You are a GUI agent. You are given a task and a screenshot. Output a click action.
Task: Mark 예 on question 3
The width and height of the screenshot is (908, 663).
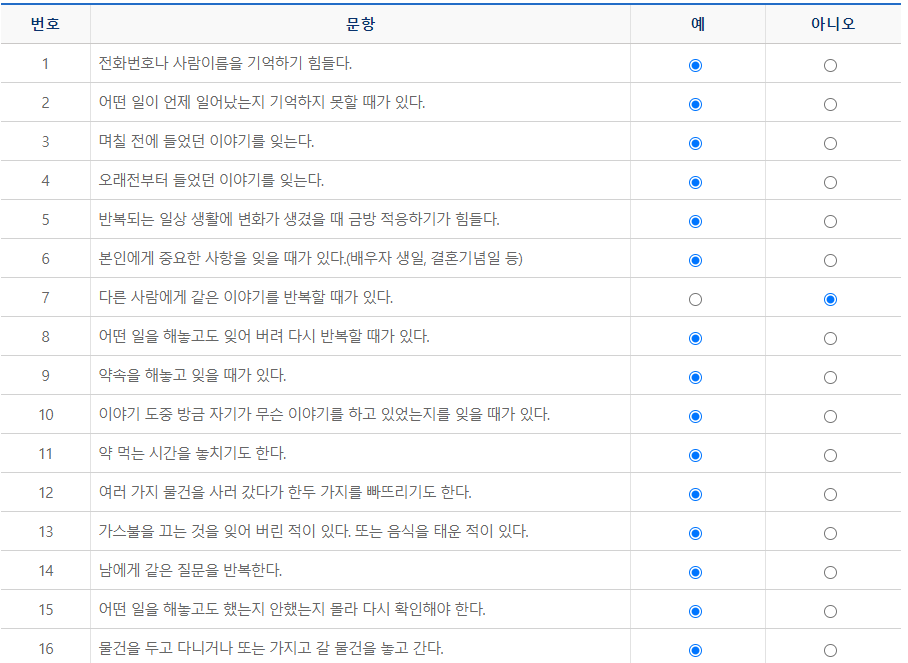[x=695, y=143]
